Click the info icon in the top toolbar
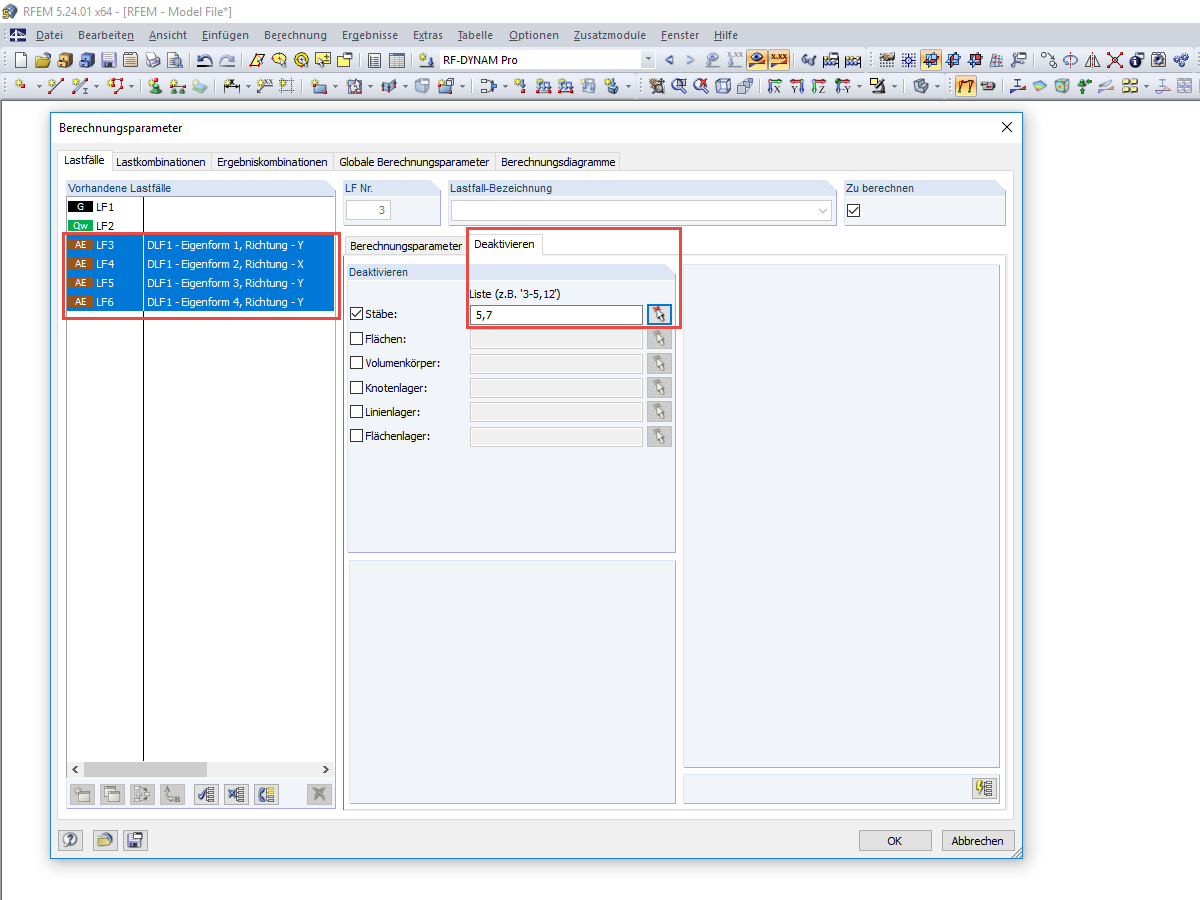Screen dimensions: 1200x900 [1136, 60]
